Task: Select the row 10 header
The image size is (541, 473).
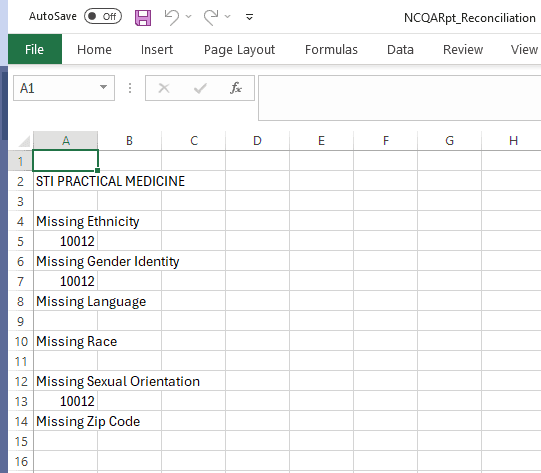Action: 21,341
